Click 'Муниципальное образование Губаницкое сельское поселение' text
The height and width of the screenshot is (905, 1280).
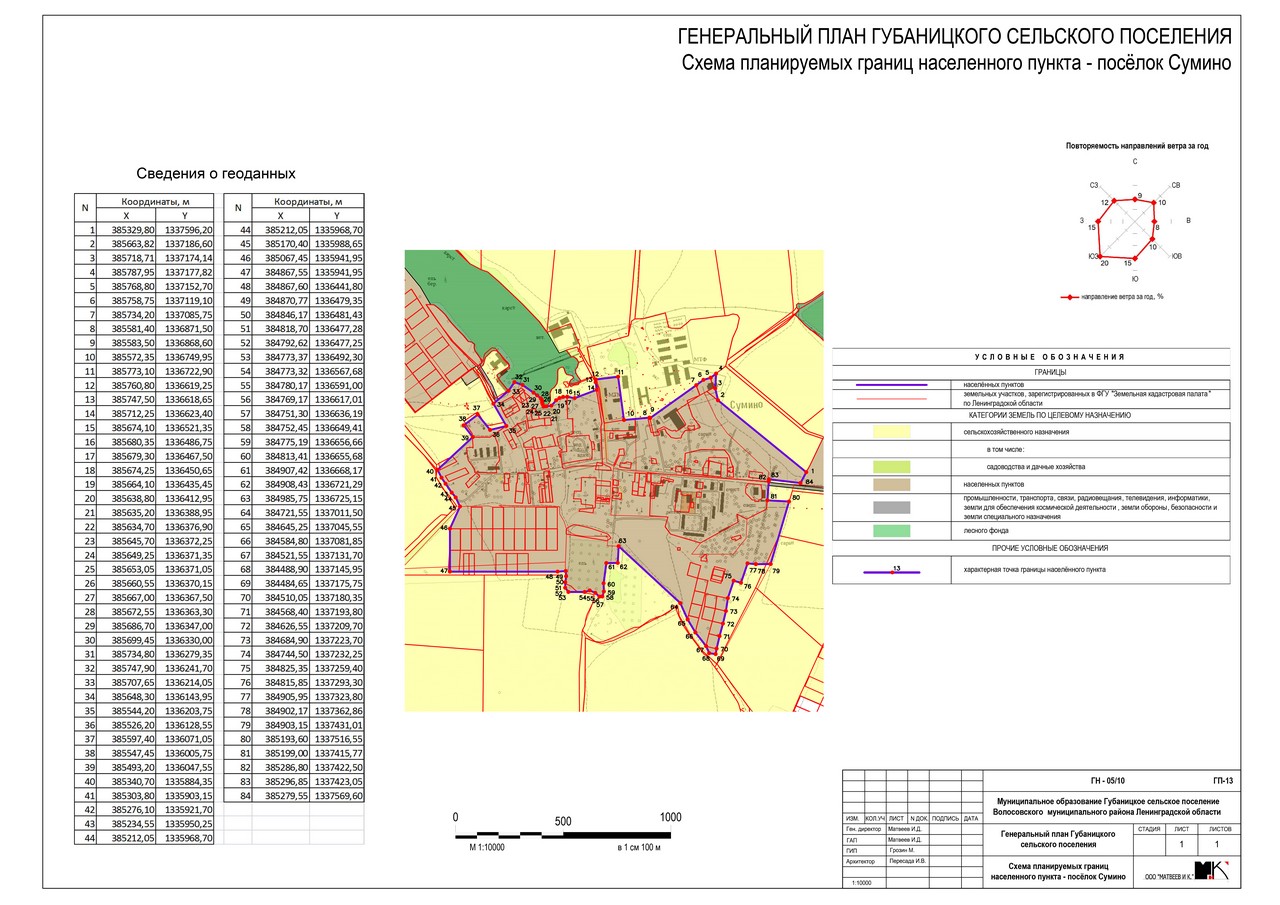tap(1108, 802)
